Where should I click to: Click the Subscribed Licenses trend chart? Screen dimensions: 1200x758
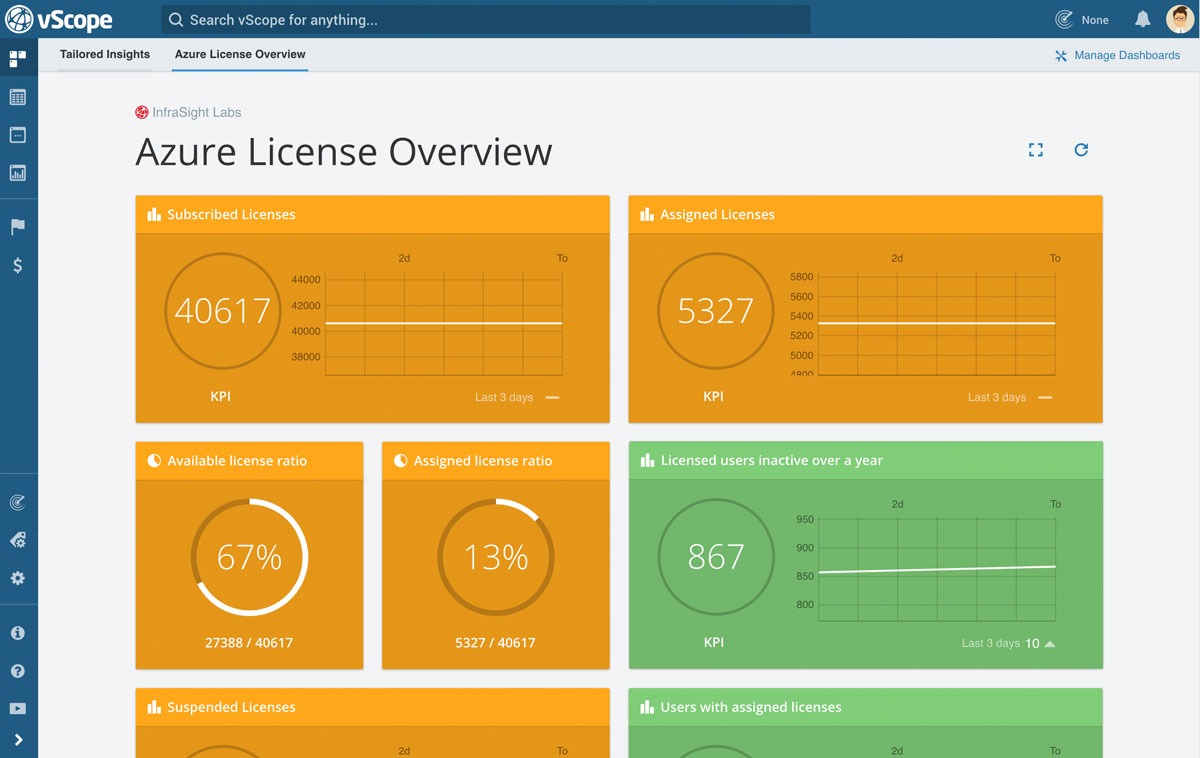click(x=444, y=323)
